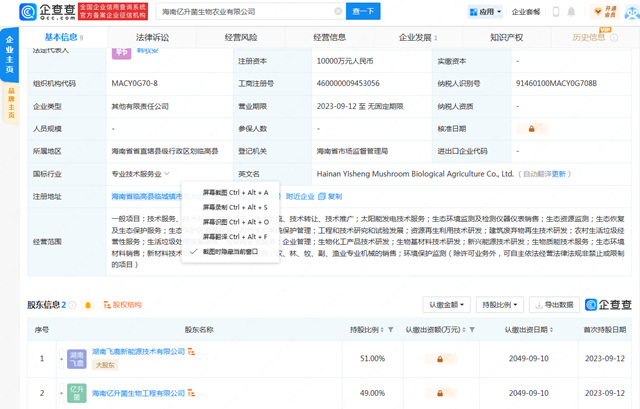Open the registered address link
This screenshot has width=640, height=409.
[x=147, y=196]
